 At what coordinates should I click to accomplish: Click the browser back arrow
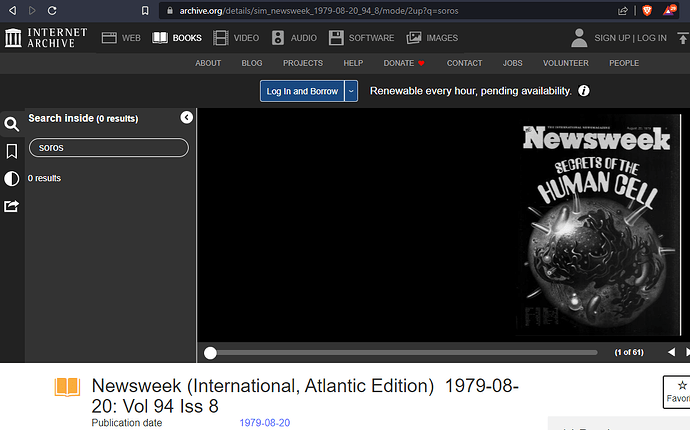(x=13, y=11)
